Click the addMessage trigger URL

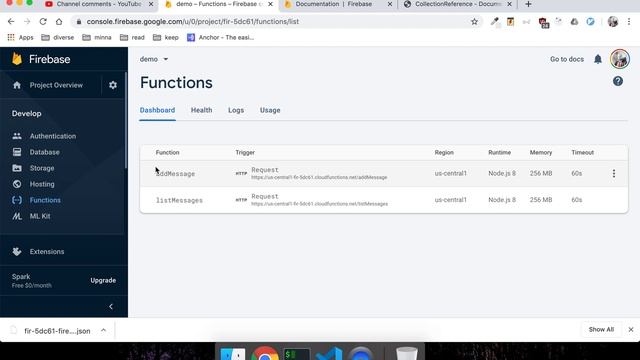(319, 178)
